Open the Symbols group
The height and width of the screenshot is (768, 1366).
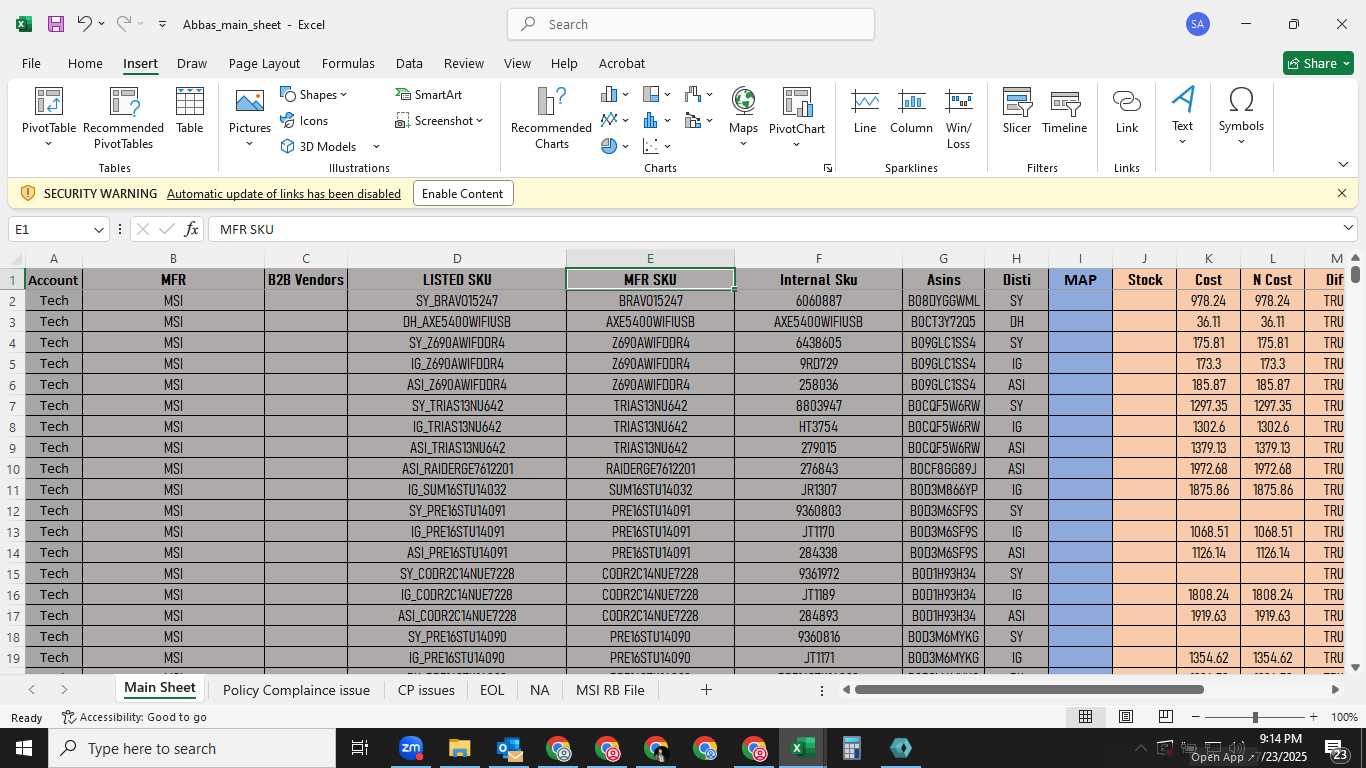click(1241, 116)
